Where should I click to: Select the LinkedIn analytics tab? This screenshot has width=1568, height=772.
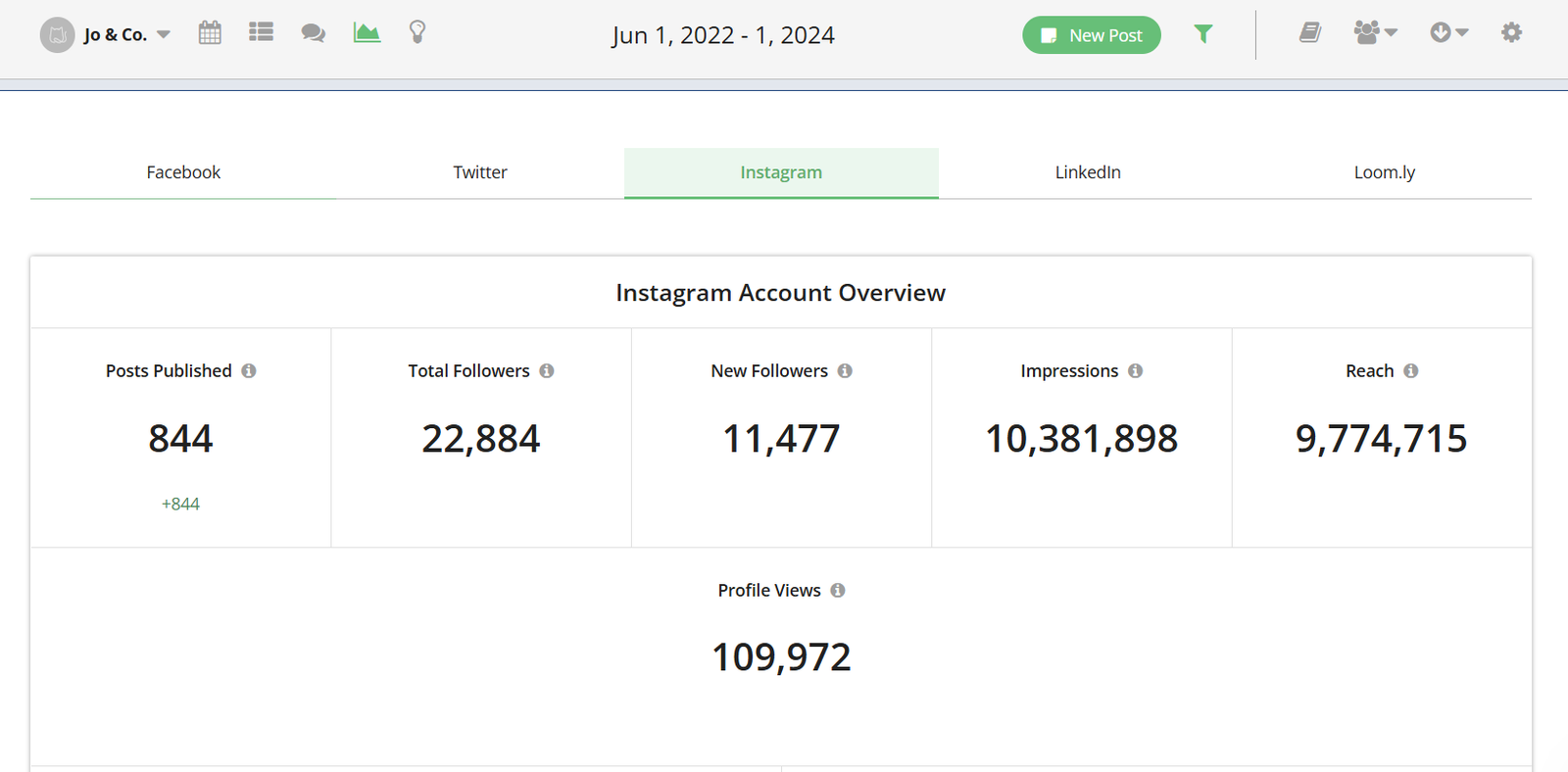(x=1088, y=172)
